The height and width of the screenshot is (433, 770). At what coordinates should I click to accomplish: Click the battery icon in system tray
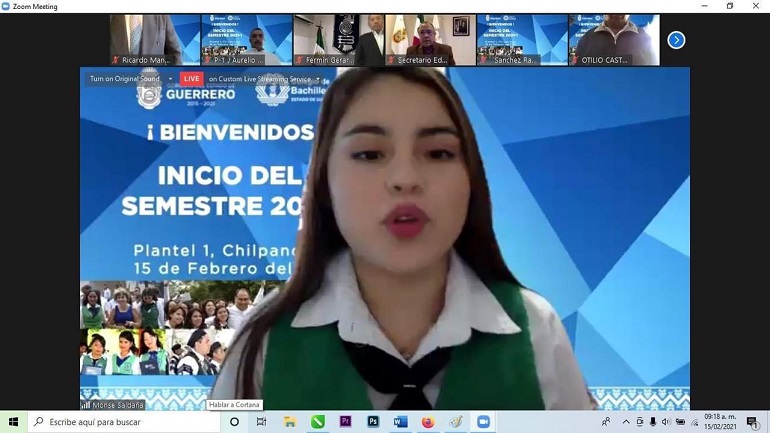point(680,422)
